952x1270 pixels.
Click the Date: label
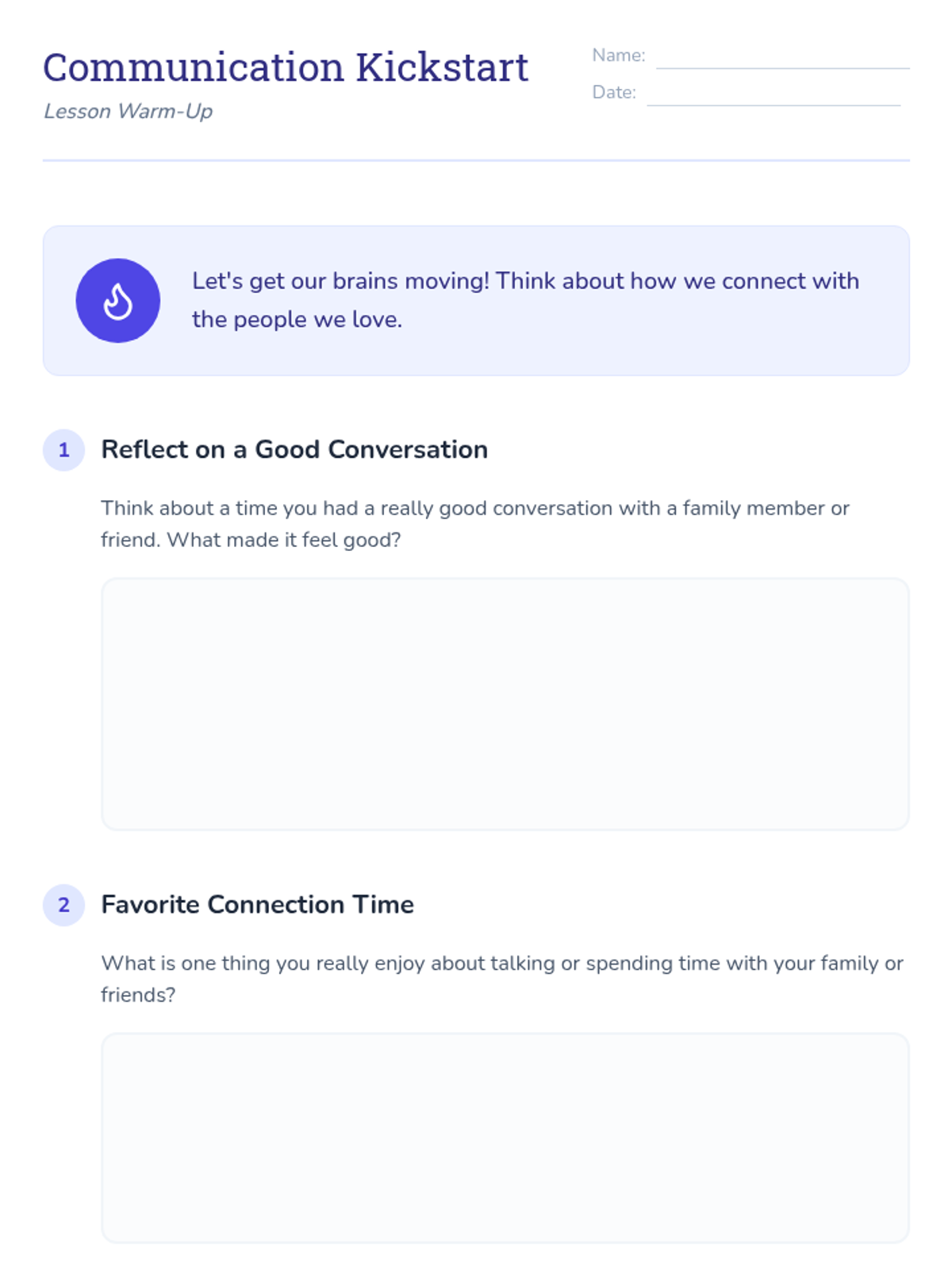614,92
